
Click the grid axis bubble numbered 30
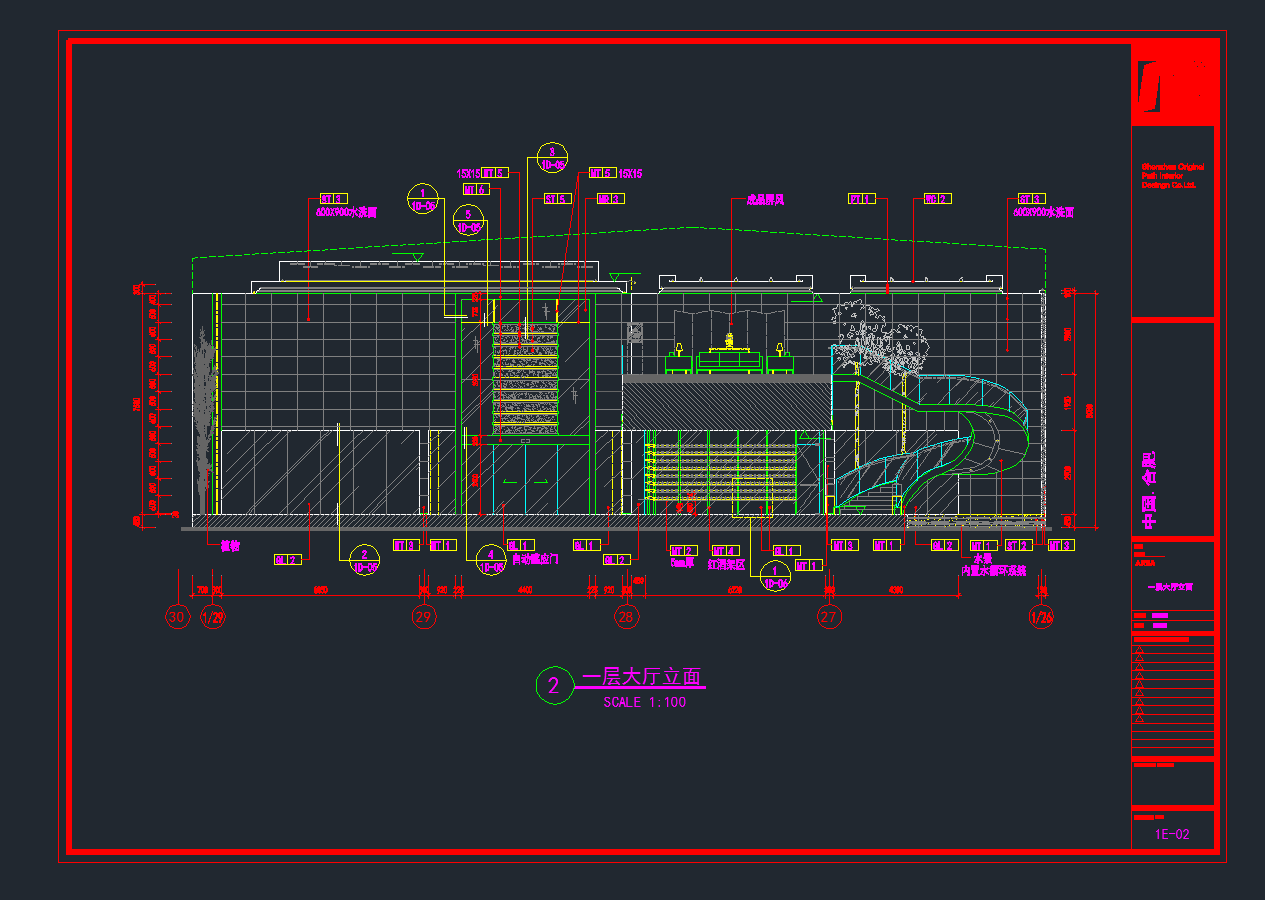click(177, 617)
